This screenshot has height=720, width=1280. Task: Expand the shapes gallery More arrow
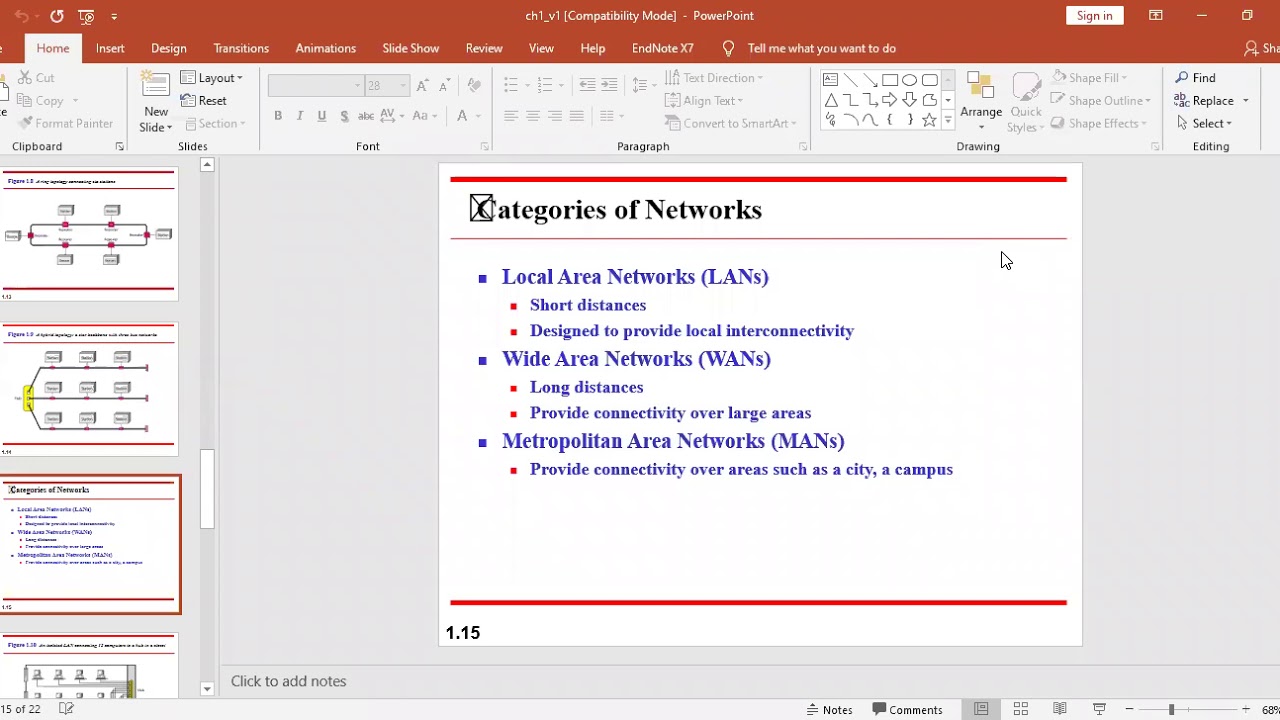[x=948, y=120]
